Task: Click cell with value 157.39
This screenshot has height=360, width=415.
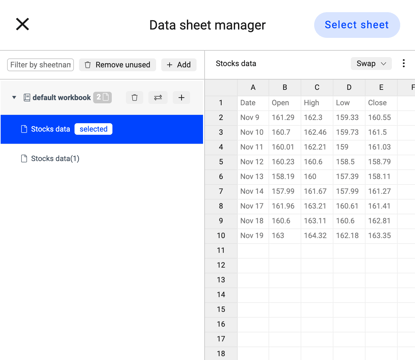Action: click(x=349, y=176)
